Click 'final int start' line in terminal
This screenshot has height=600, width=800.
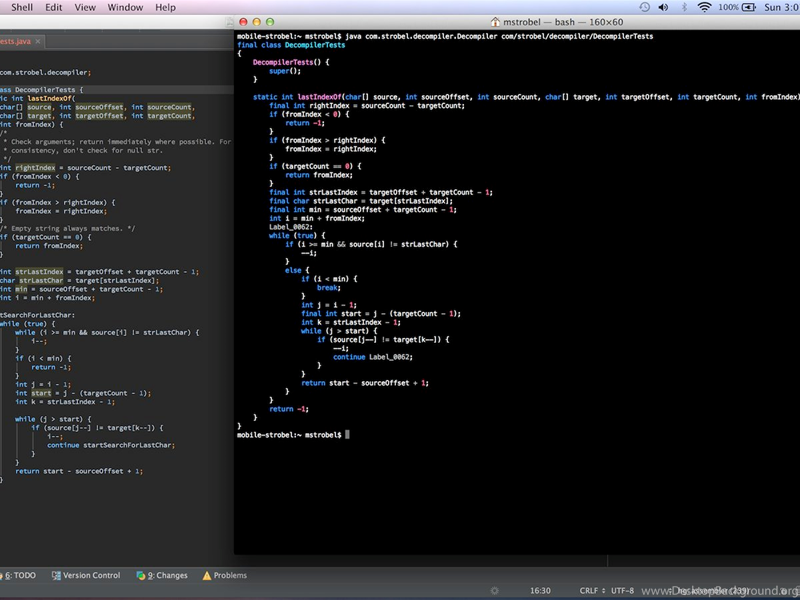click(381, 314)
